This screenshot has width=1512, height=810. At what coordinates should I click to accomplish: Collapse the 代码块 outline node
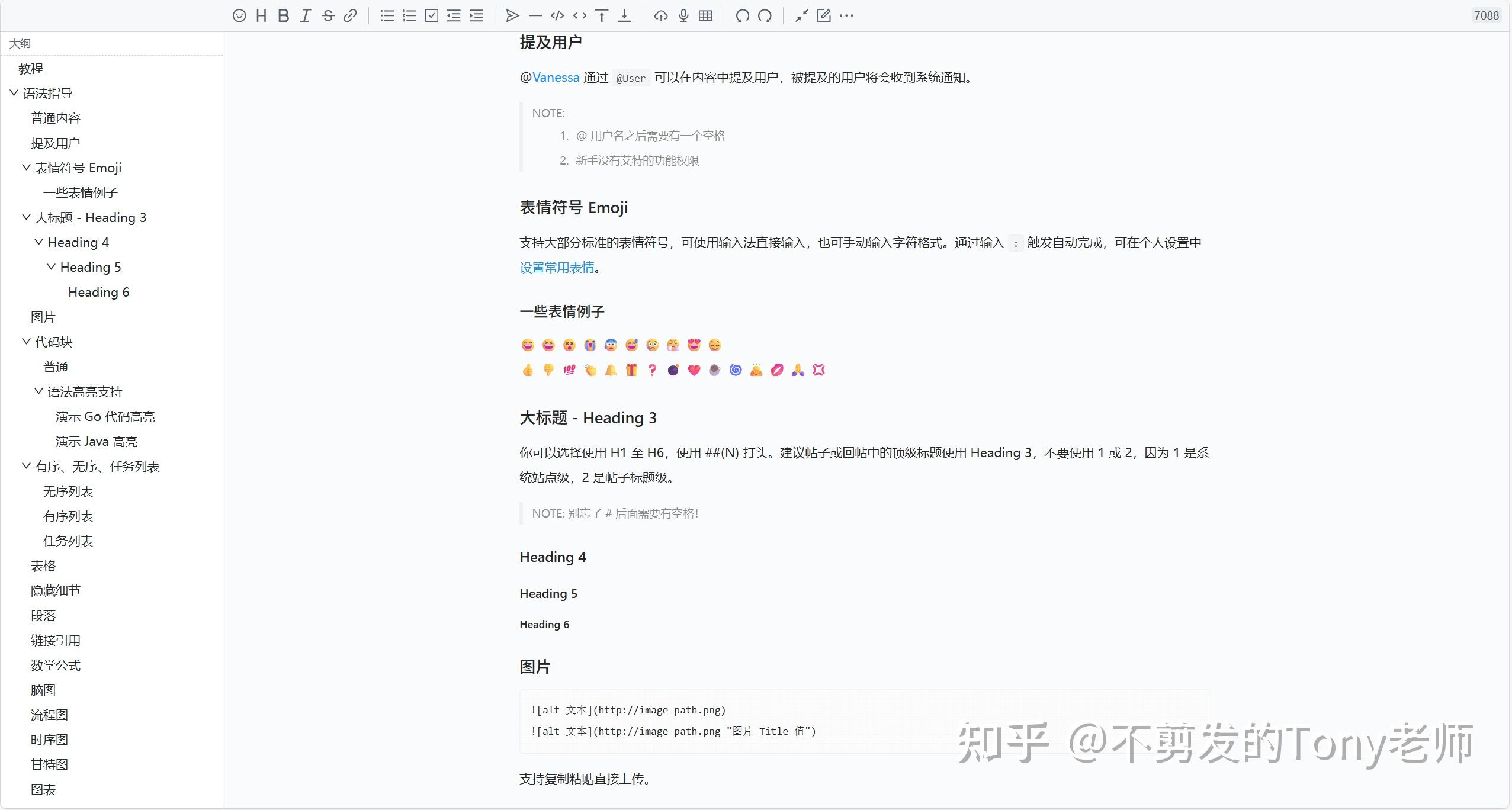[25, 342]
